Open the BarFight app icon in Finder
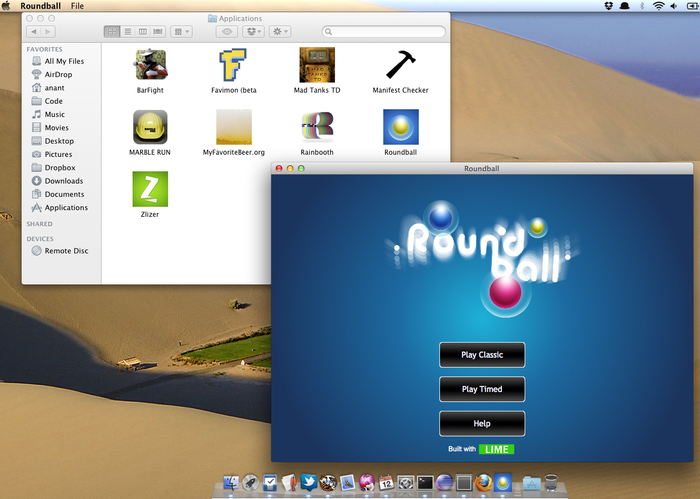The width and height of the screenshot is (700, 499). pyautogui.click(x=150, y=65)
